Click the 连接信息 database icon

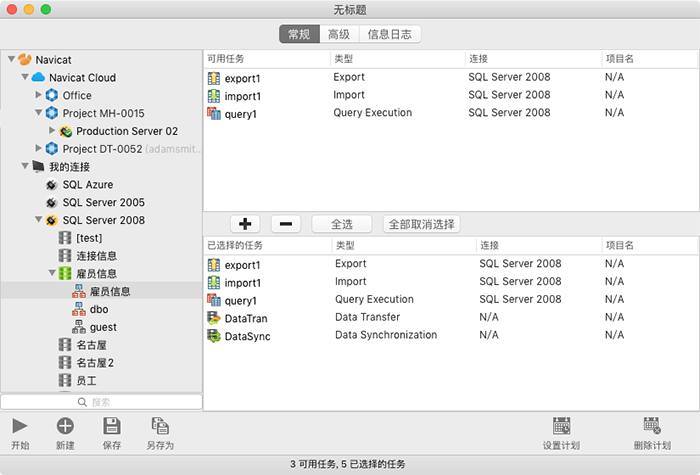tap(65, 256)
